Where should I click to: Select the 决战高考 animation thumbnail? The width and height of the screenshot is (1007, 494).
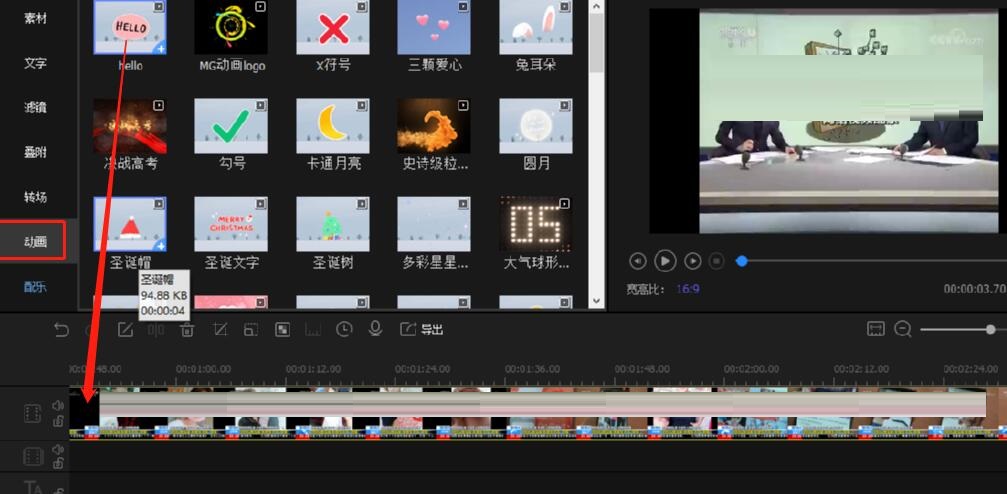tap(130, 126)
